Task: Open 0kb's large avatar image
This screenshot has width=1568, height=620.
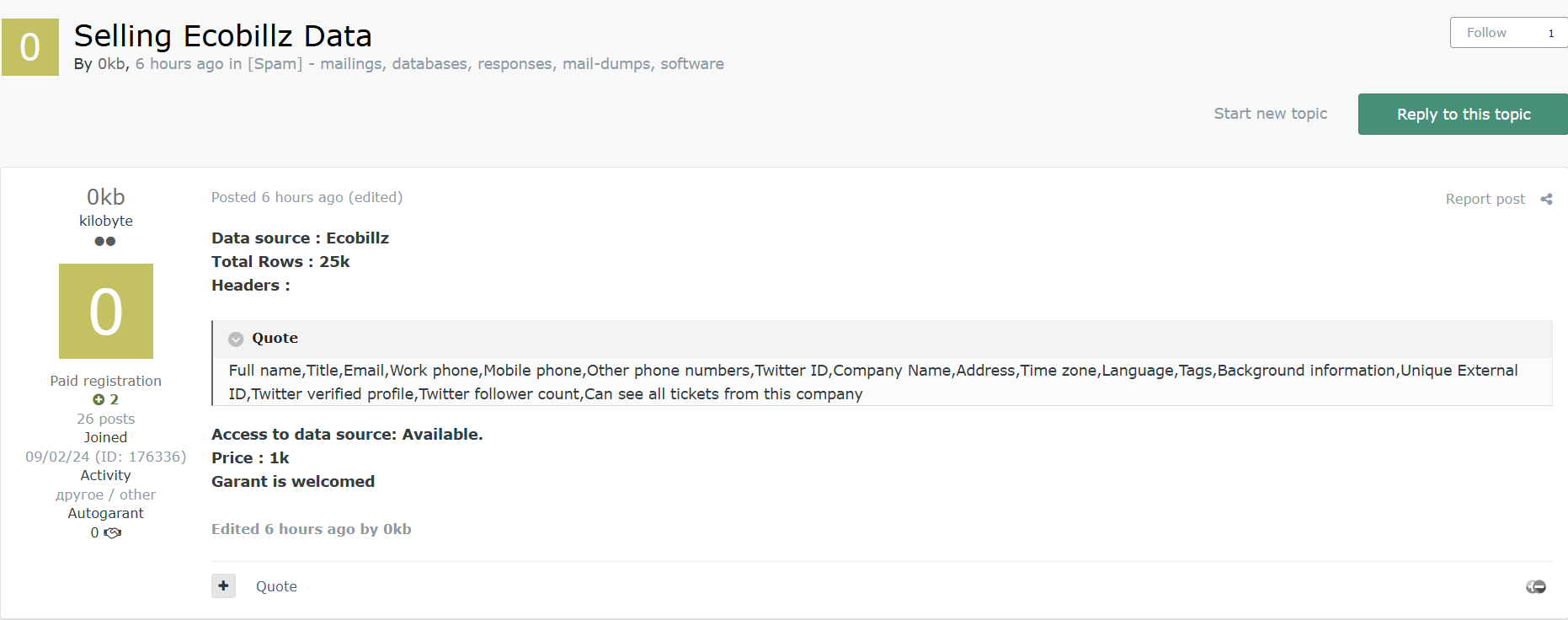Action: click(x=106, y=311)
